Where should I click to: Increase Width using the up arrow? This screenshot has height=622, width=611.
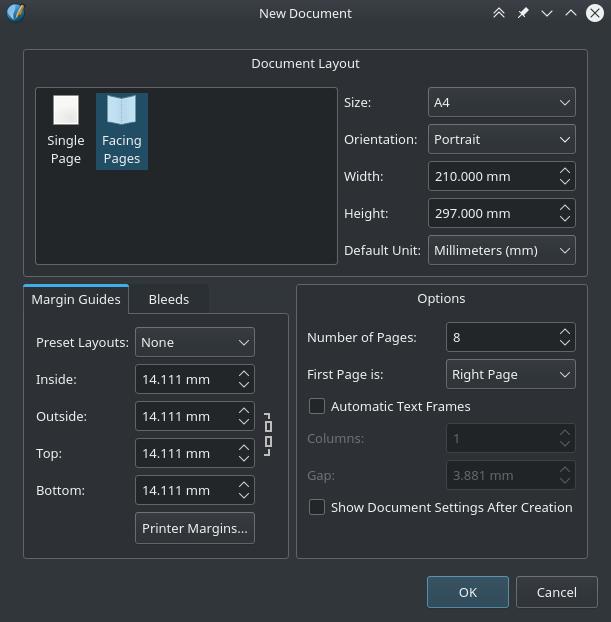pos(565,171)
